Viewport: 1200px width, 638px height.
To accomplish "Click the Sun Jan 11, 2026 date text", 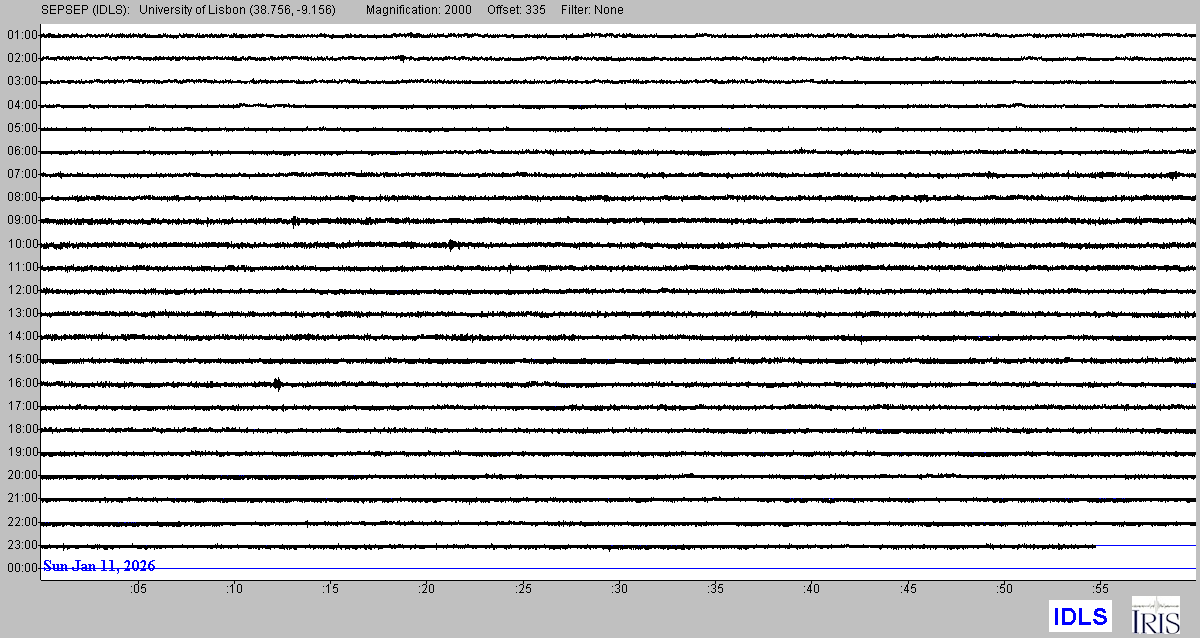I will coord(99,566).
